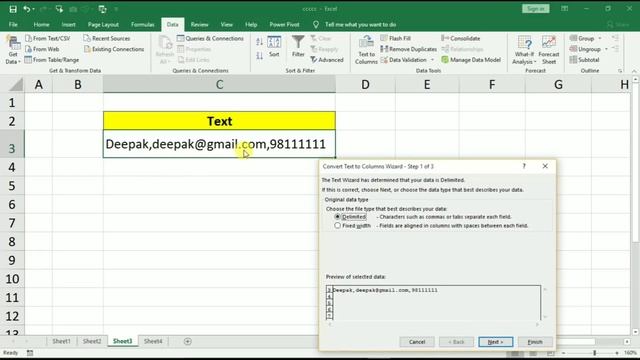Remove Duplicates from data
Screen dimensions: 640x360
409,49
